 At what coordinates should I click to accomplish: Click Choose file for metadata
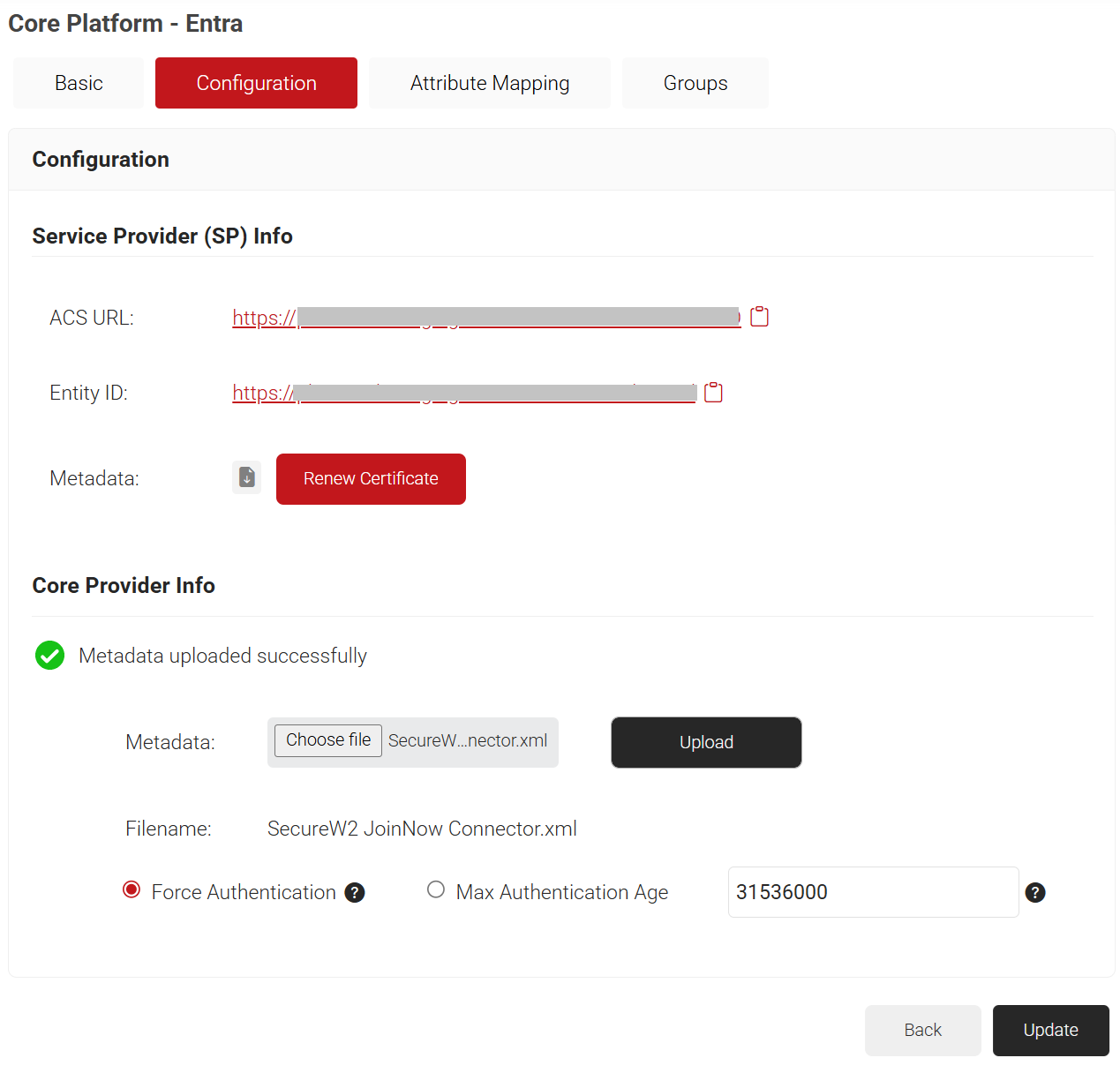coord(328,740)
